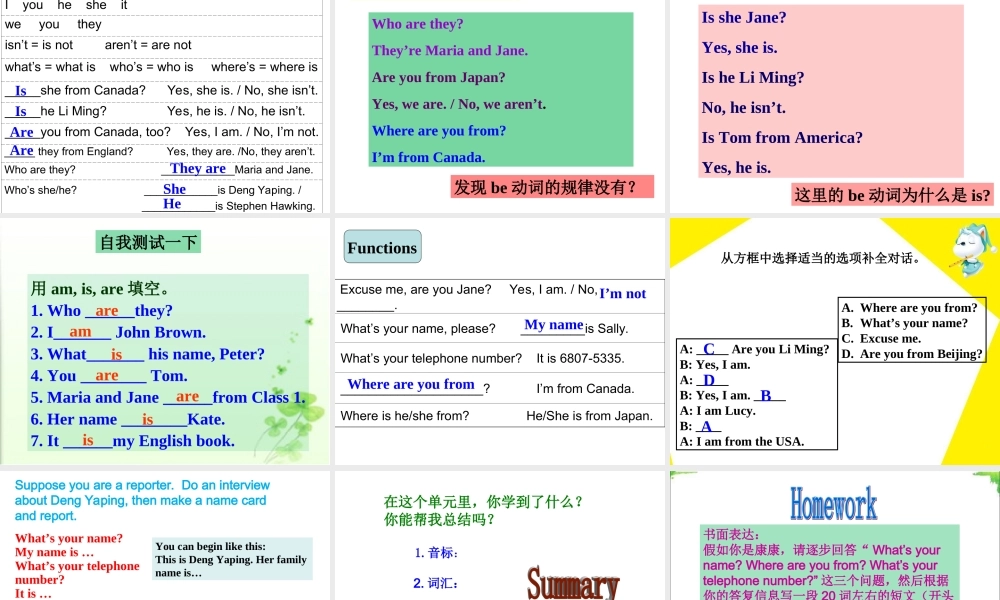Click the underlined phrase 'Where are you from'
This screenshot has width=1000, height=600.
(411, 384)
